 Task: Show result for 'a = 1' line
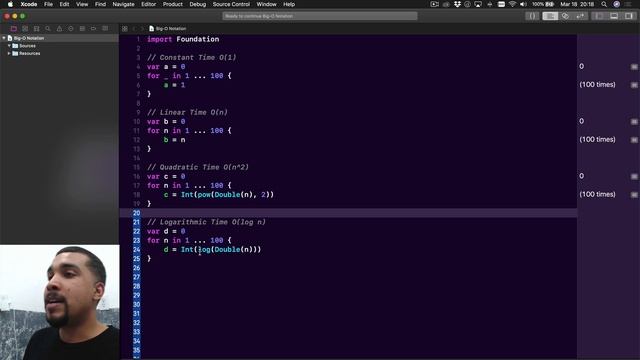(634, 85)
